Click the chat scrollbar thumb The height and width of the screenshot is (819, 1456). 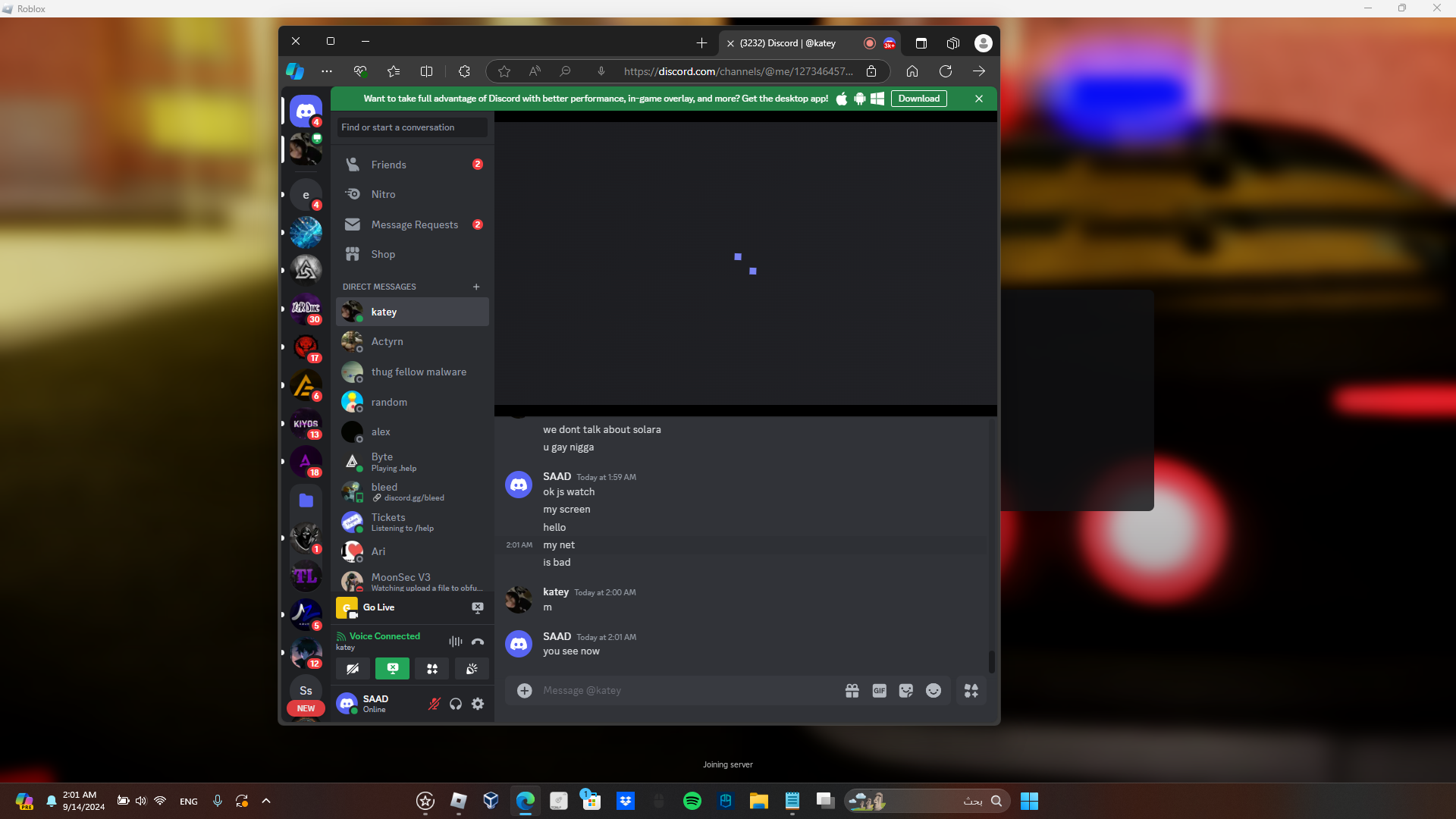click(991, 661)
